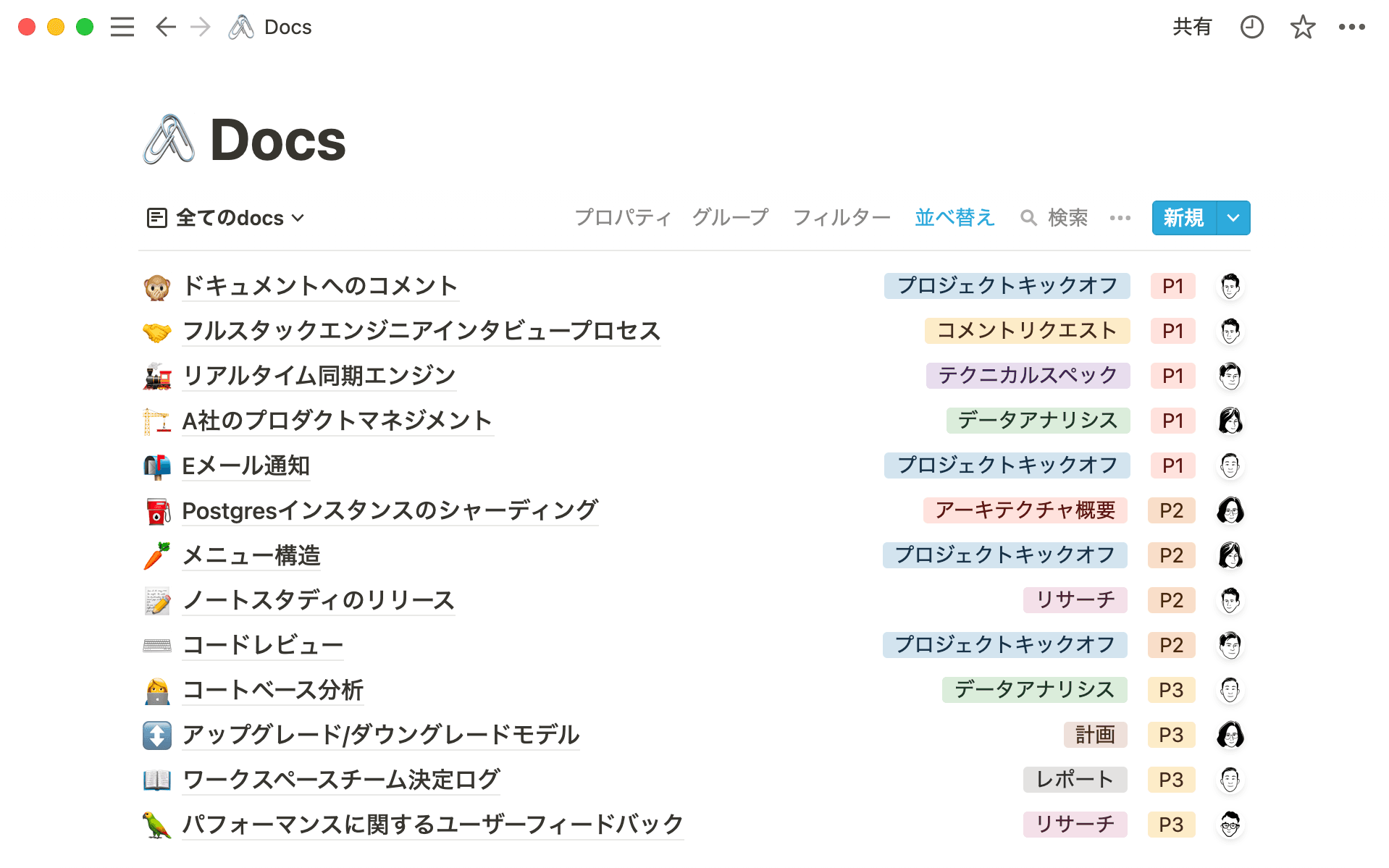
Task: Open the top-right more options menu
Action: (1350, 27)
